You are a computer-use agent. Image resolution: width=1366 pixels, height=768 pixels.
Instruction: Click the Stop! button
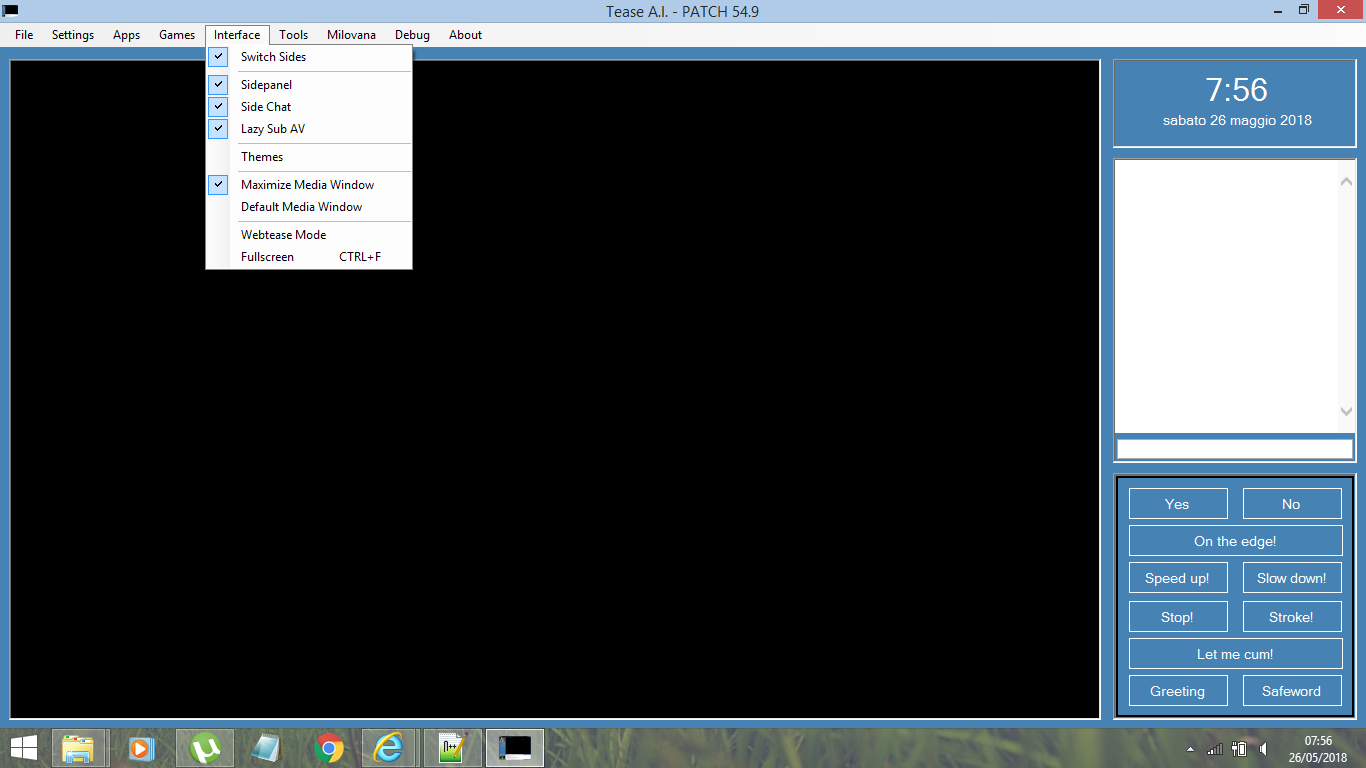tap(1178, 617)
